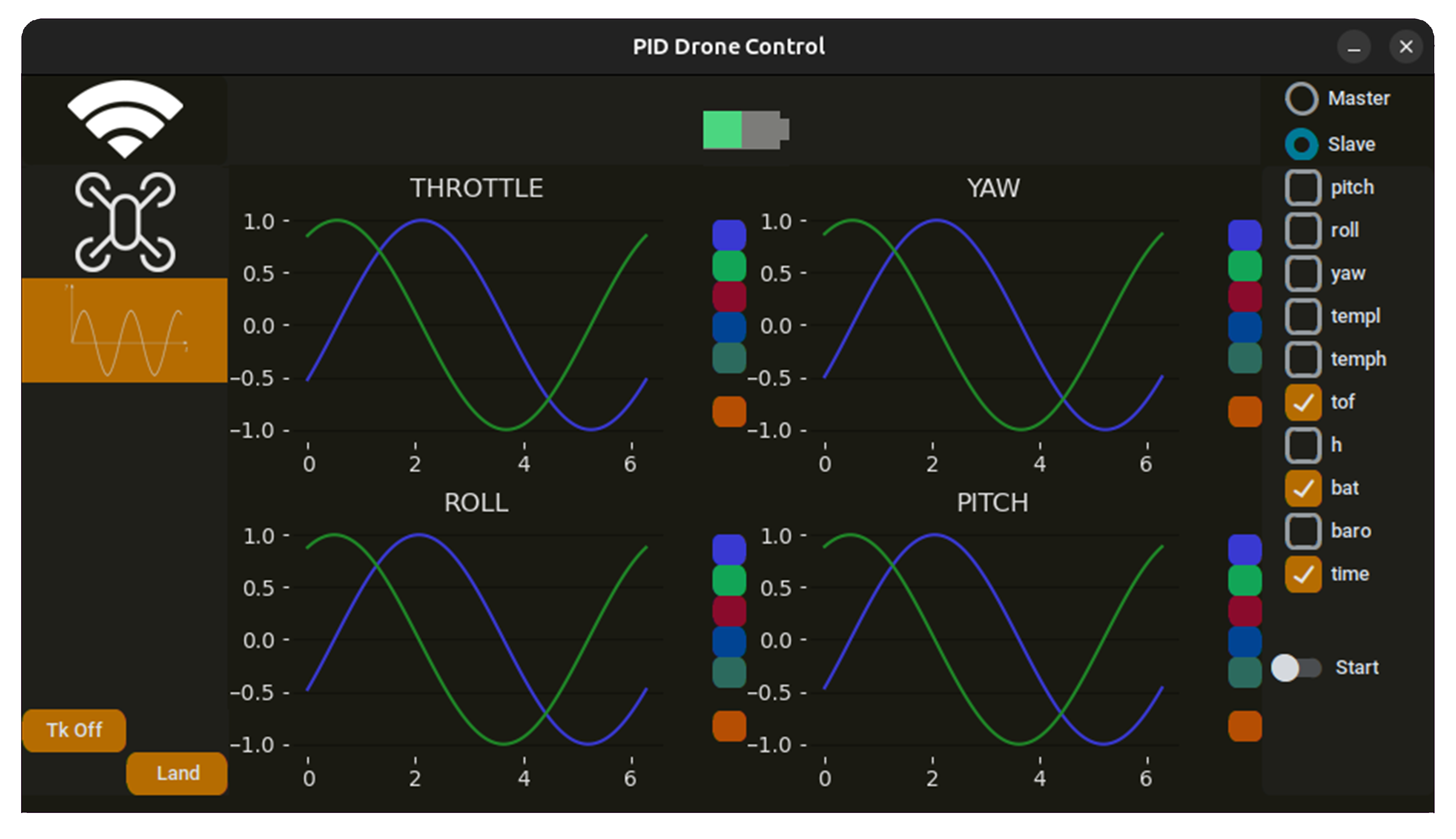This screenshot has height=839, width=1456.
Task: Enable the temph checkbox
Action: pos(1303,359)
